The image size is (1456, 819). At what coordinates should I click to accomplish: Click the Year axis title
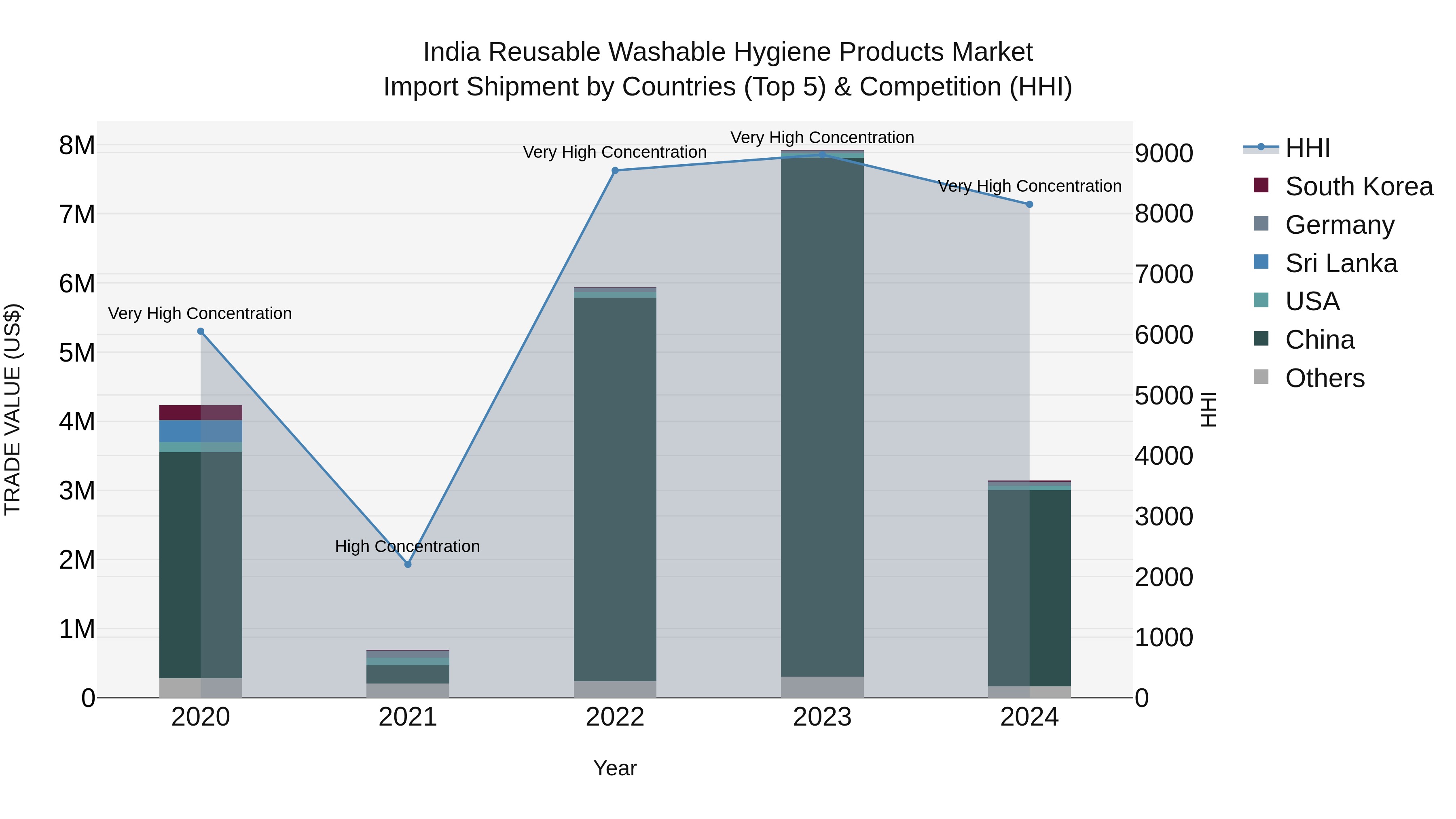[615, 769]
